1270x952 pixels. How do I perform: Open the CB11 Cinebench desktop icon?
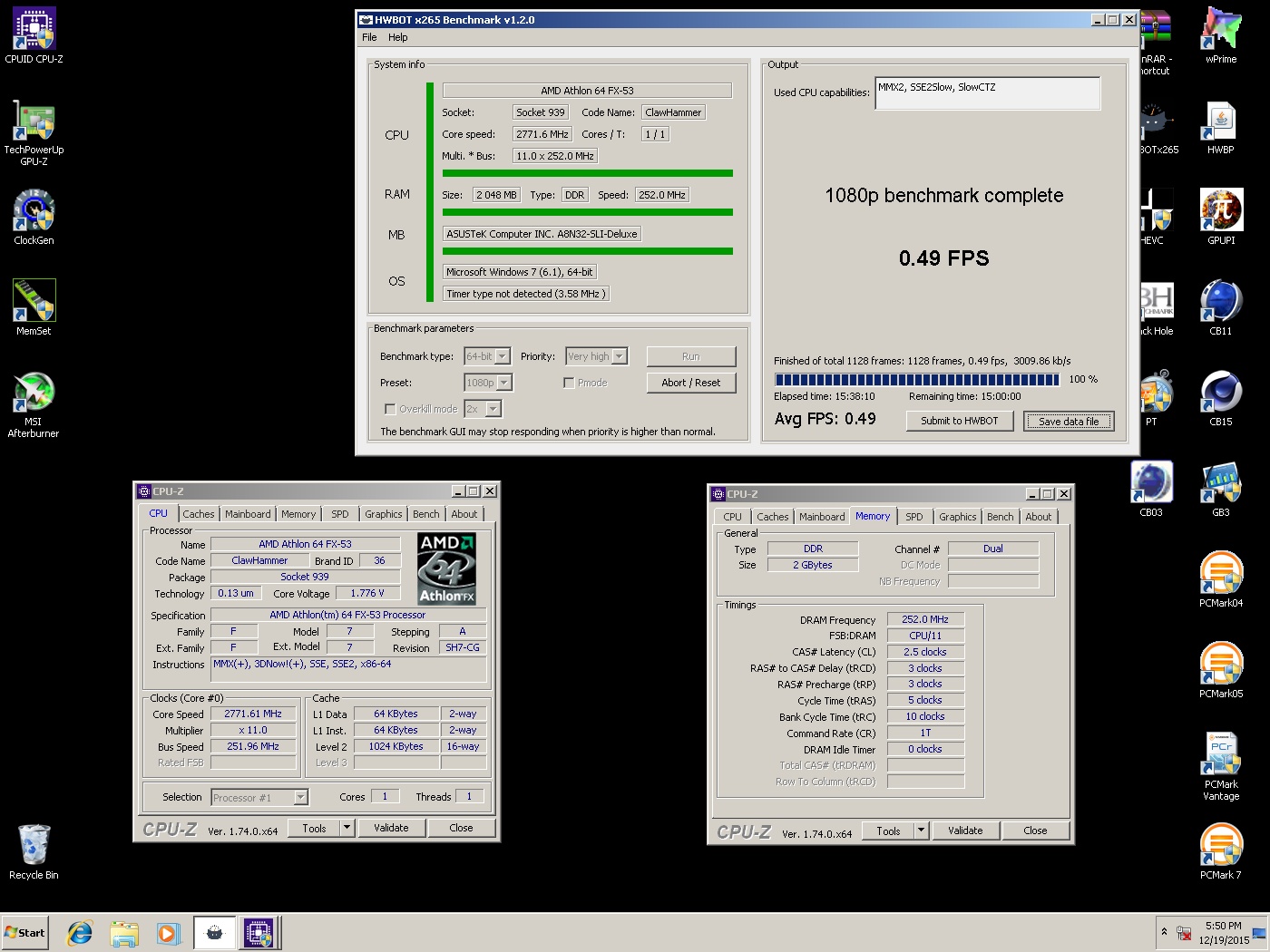tap(1221, 307)
